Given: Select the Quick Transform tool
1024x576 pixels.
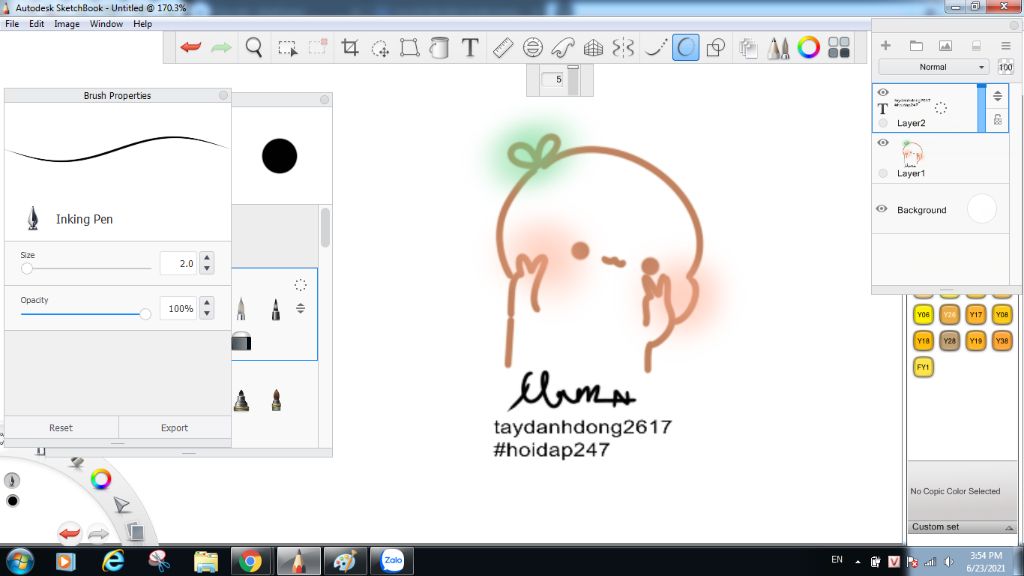Looking at the screenshot, I should click(x=380, y=48).
